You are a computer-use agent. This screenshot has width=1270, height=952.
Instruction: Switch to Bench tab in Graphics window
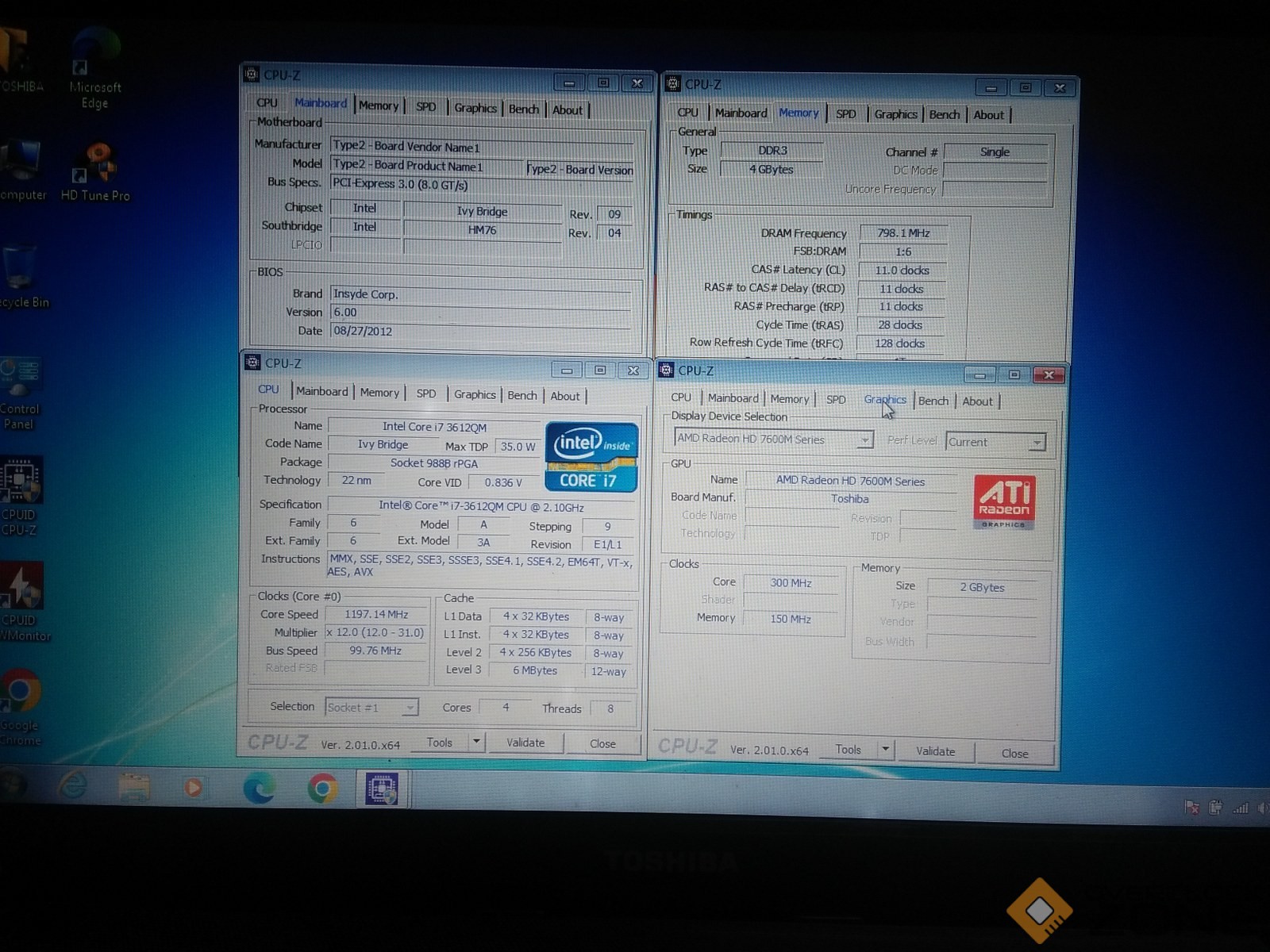click(933, 401)
